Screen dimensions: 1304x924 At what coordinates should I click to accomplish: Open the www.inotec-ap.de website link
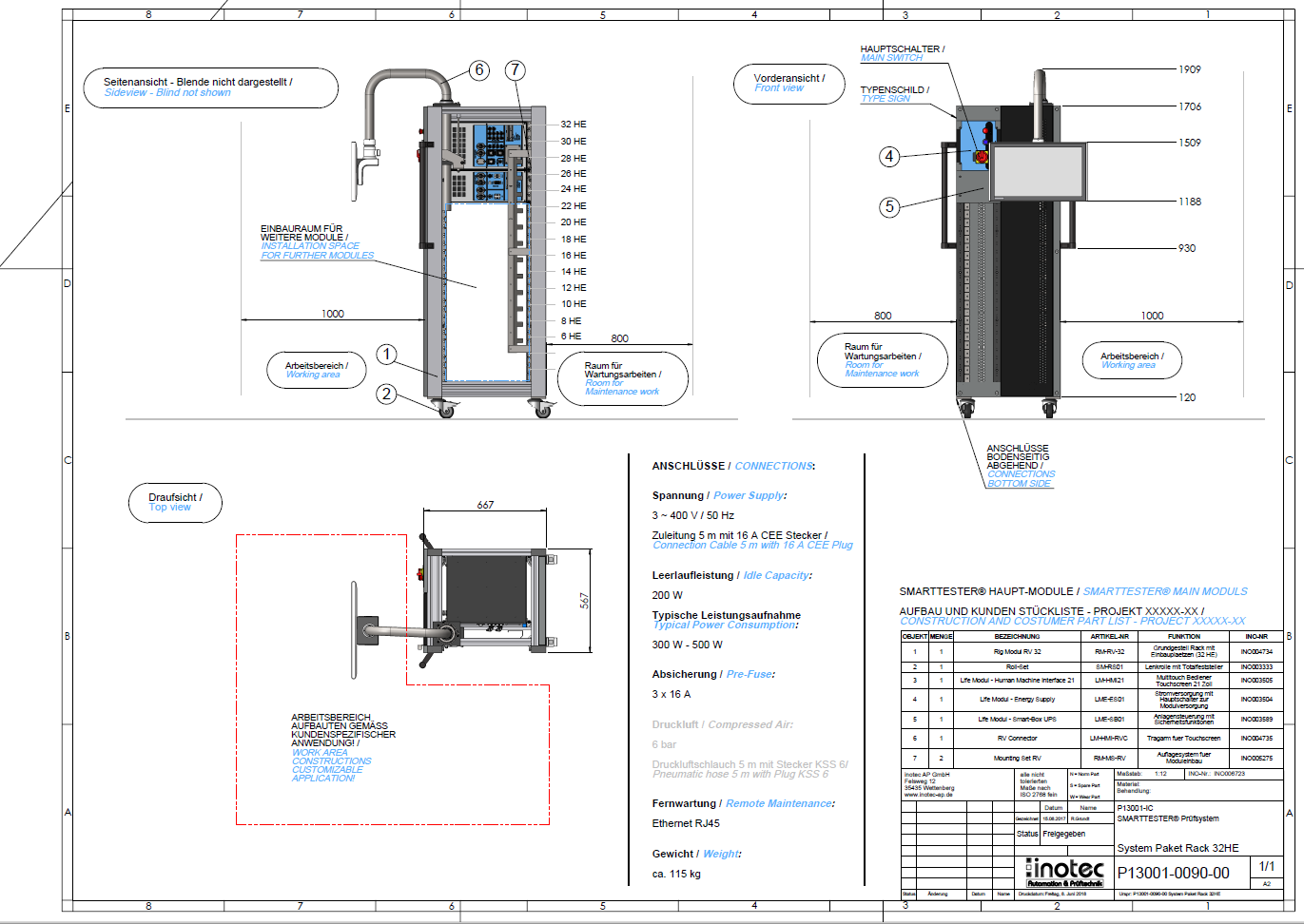tap(927, 795)
